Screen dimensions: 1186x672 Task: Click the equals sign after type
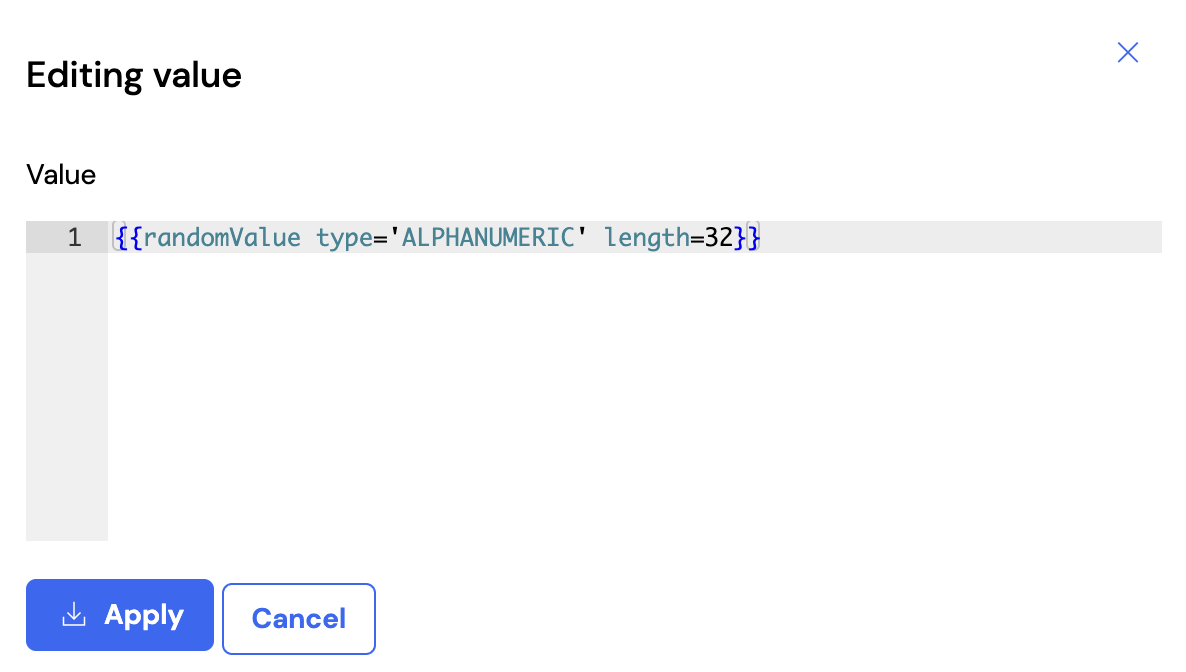380,238
